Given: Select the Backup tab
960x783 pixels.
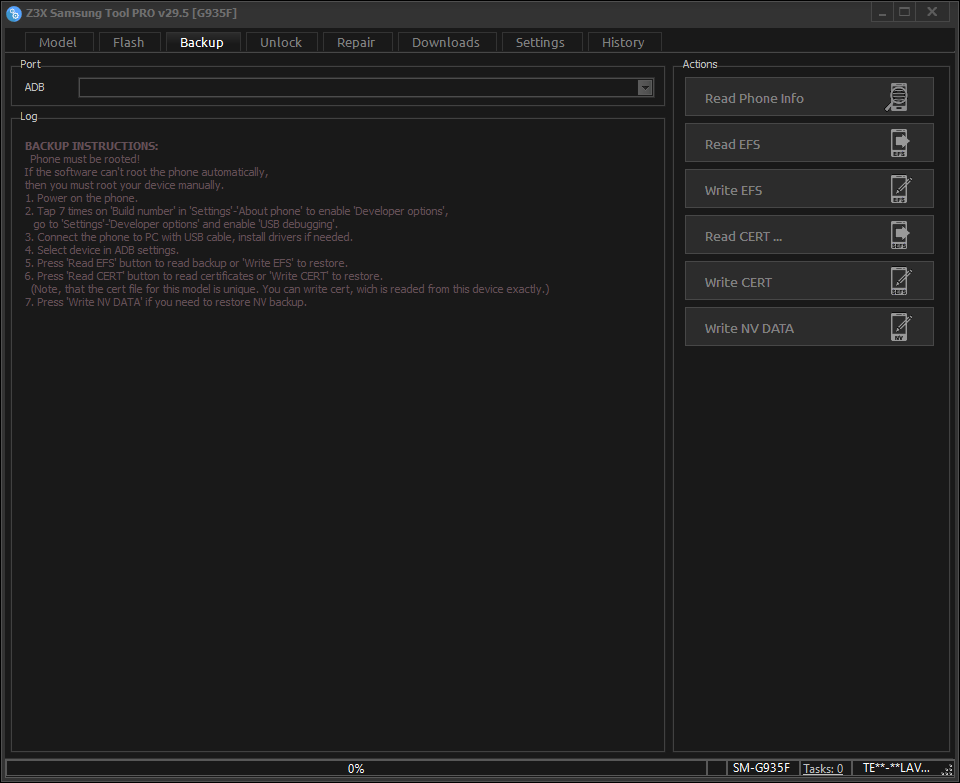Looking at the screenshot, I should pos(202,42).
